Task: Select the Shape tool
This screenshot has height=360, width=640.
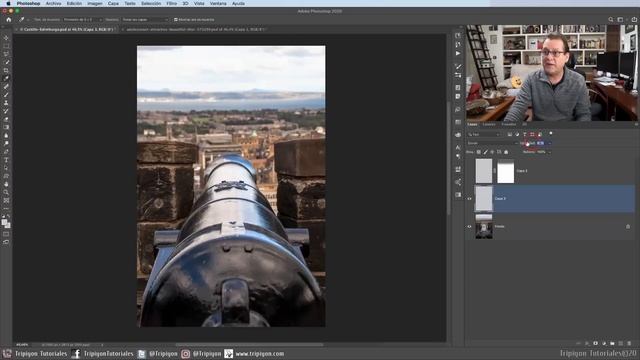Action: click(x=6, y=176)
